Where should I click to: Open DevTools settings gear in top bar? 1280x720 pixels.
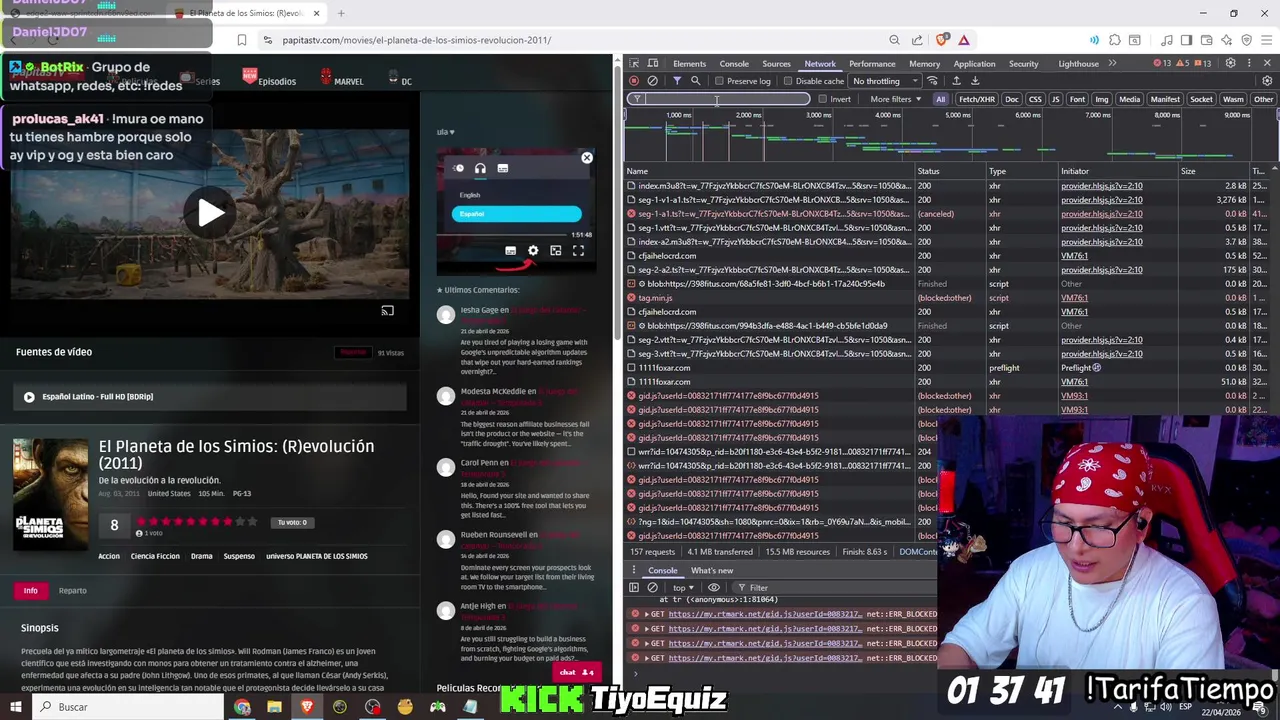tap(1230, 63)
